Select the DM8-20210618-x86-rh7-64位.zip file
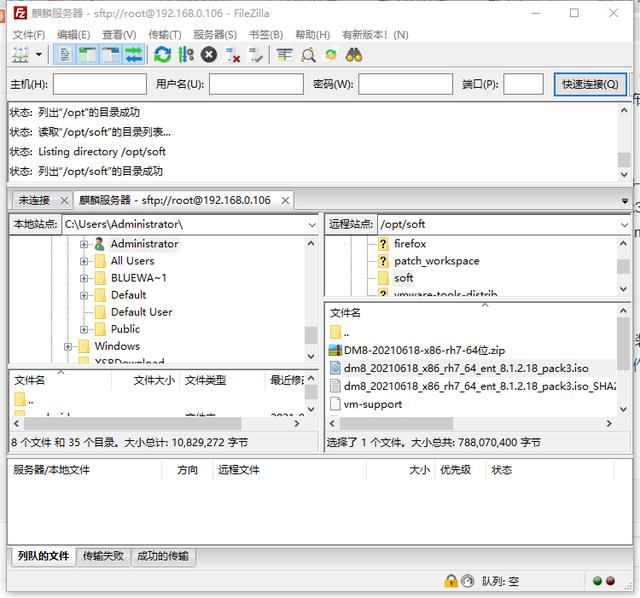The height and width of the screenshot is (598, 640). 425,350
